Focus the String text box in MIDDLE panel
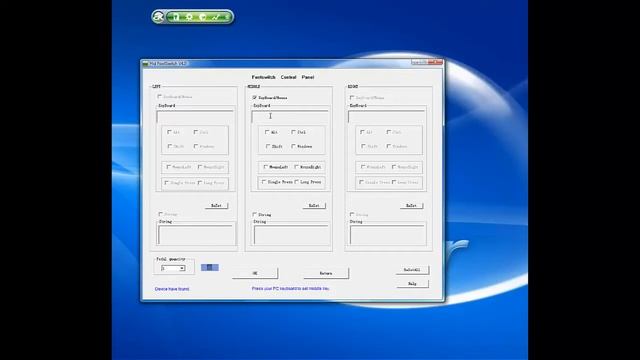The width and height of the screenshot is (640, 360). pos(291,235)
